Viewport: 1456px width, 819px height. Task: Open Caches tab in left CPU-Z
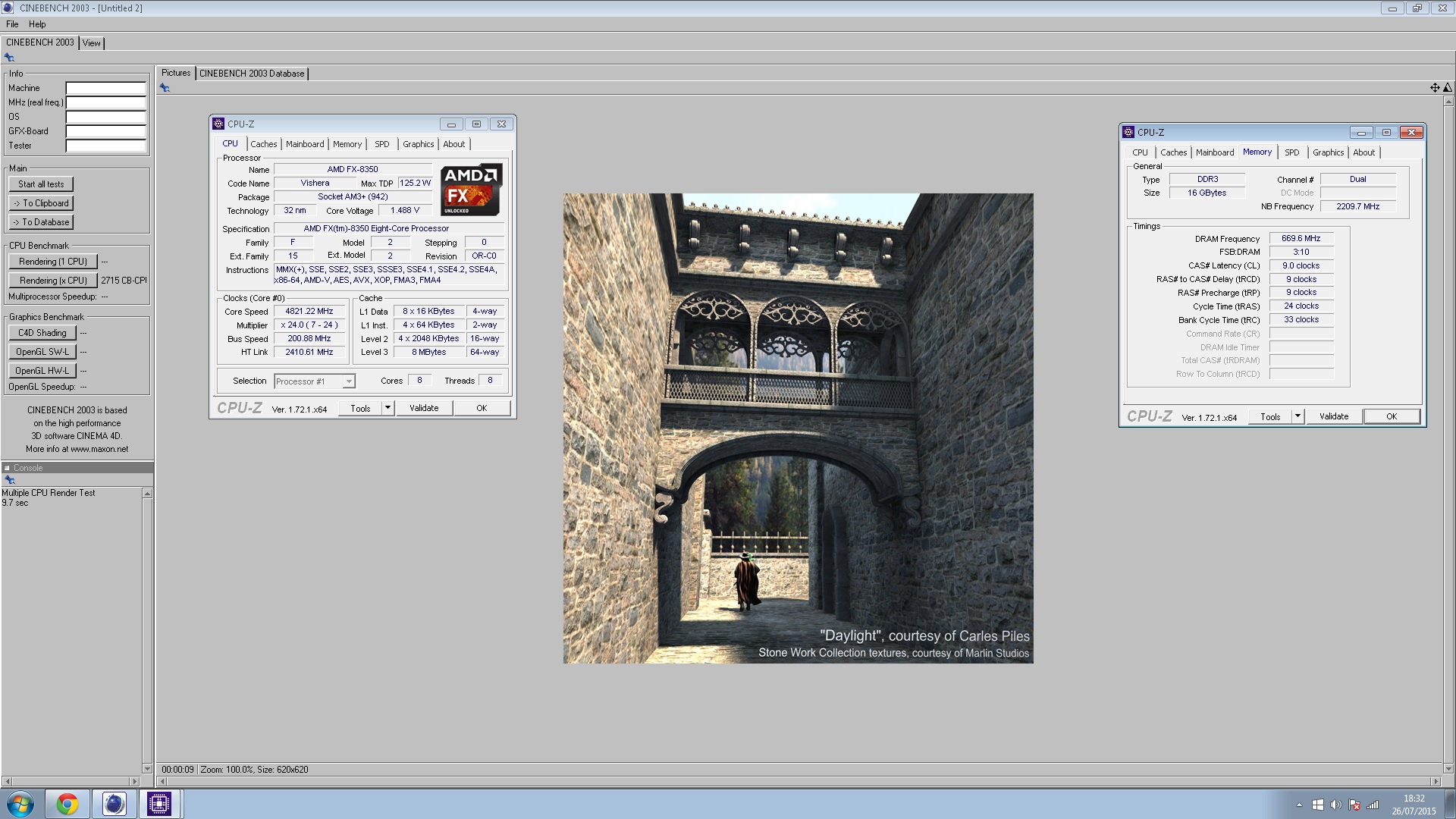pyautogui.click(x=264, y=144)
